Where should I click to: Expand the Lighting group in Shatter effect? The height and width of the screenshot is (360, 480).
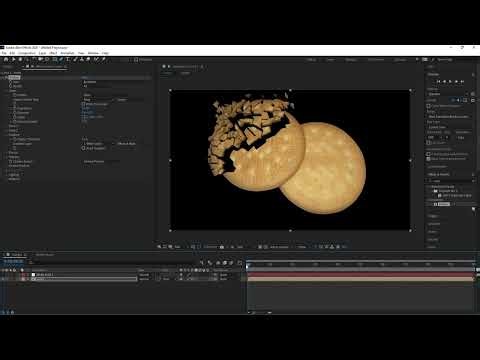(7, 175)
